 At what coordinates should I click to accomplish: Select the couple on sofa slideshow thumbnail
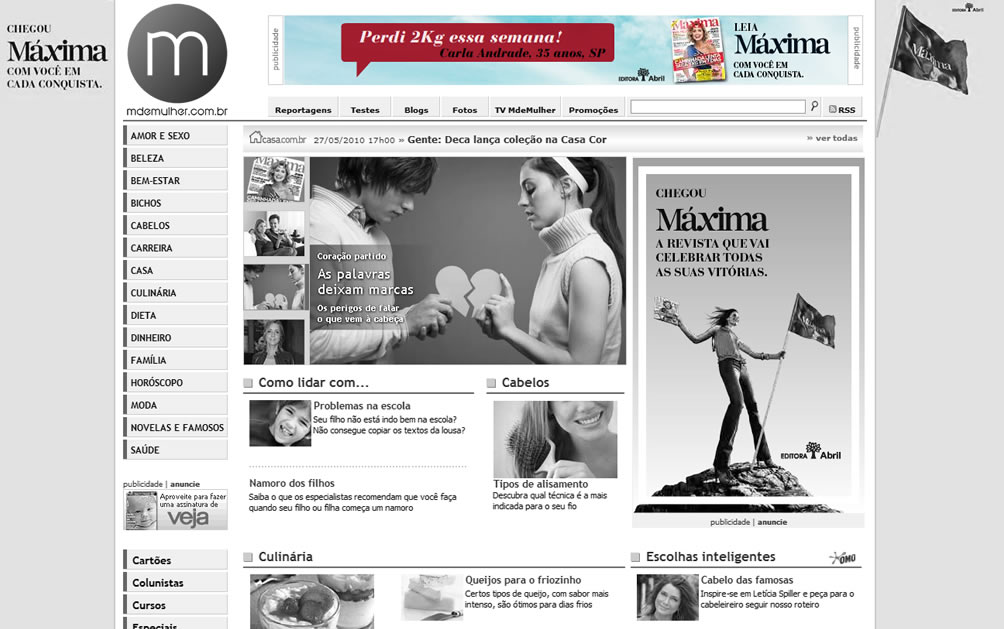pos(274,234)
